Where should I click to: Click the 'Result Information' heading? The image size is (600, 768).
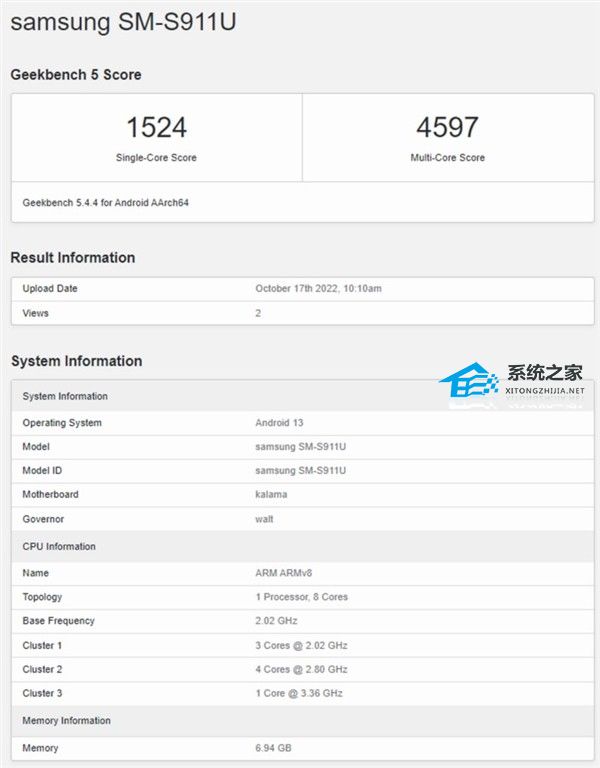(x=72, y=258)
